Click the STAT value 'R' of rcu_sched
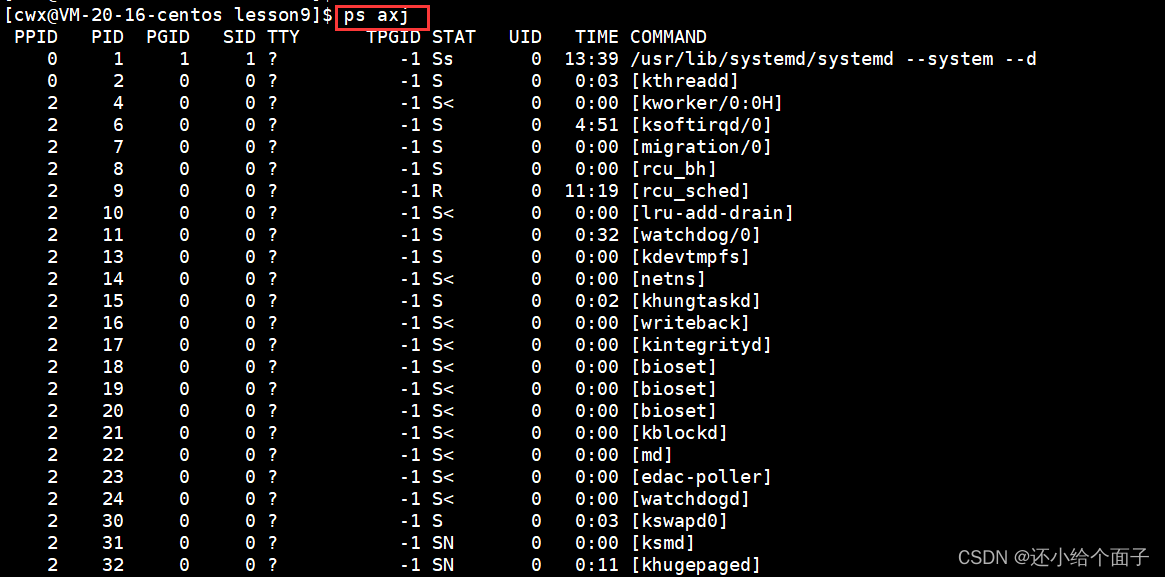Screen dimensions: 1165x577 (x=438, y=192)
